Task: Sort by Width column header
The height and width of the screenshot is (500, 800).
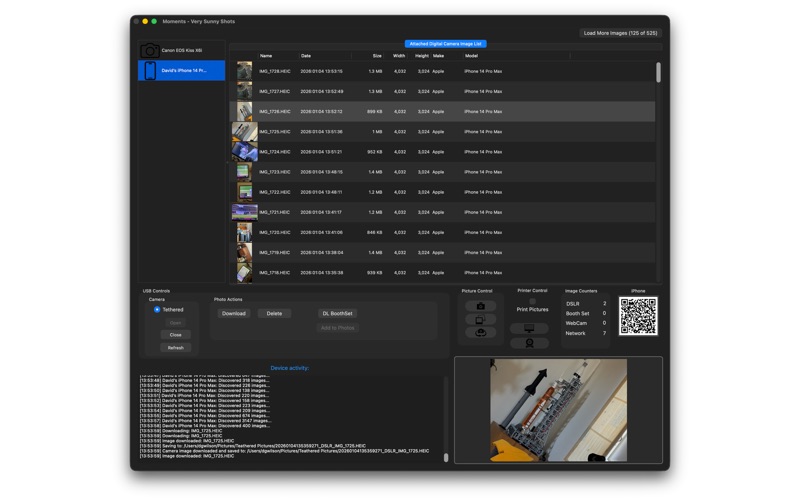Action: tap(399, 56)
